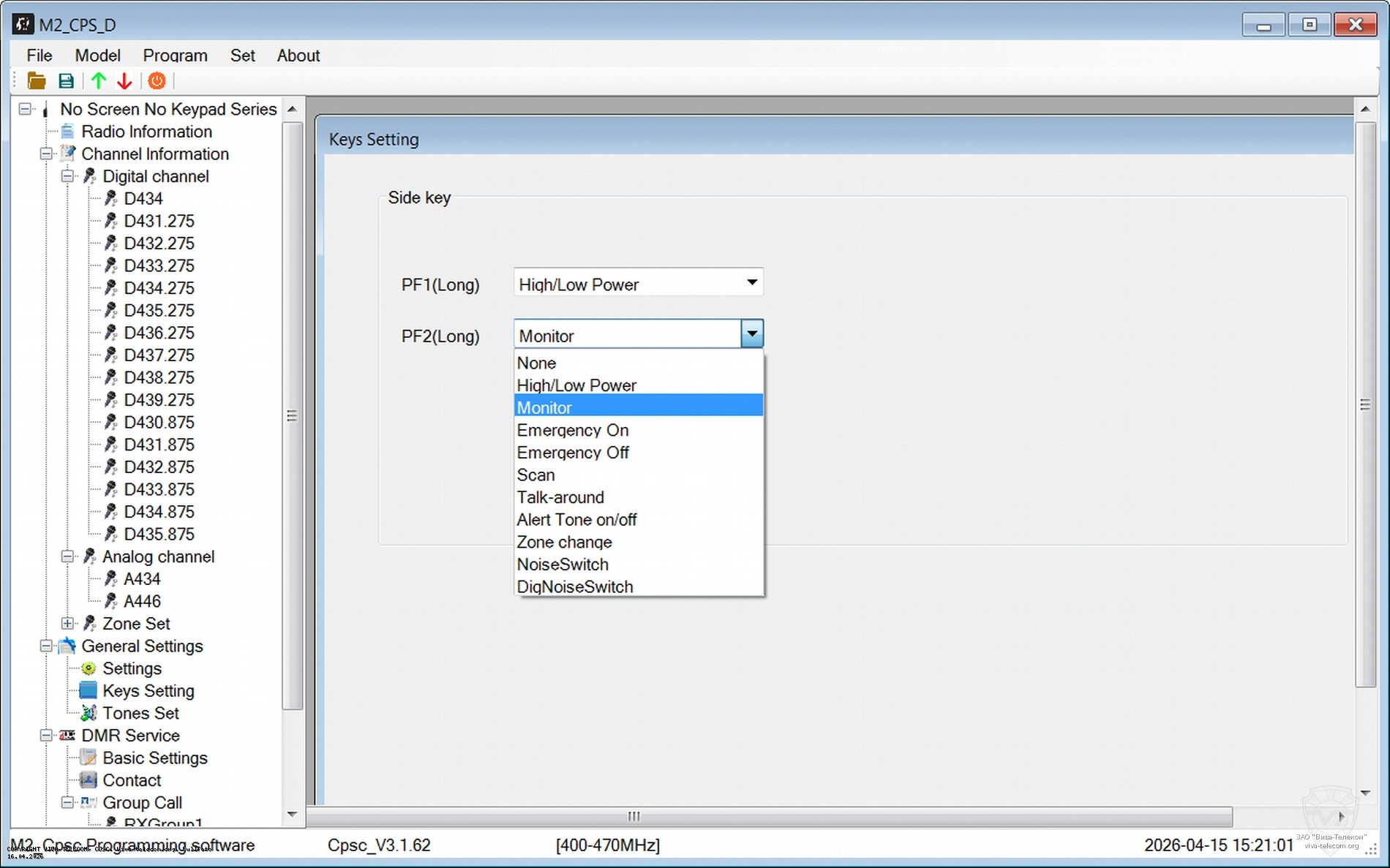Click the save disk icon in toolbar
Screen dimensions: 1390x868
click(66, 81)
